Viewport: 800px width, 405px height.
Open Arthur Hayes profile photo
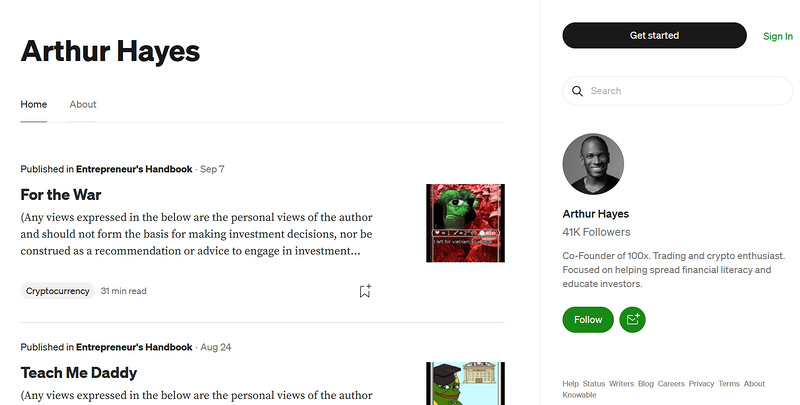[593, 164]
